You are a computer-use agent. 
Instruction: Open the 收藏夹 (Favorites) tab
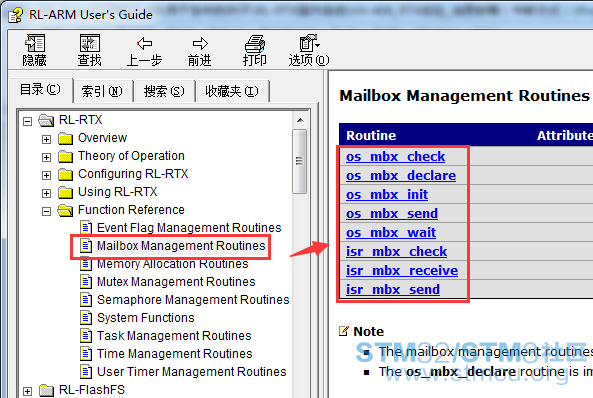[232, 91]
